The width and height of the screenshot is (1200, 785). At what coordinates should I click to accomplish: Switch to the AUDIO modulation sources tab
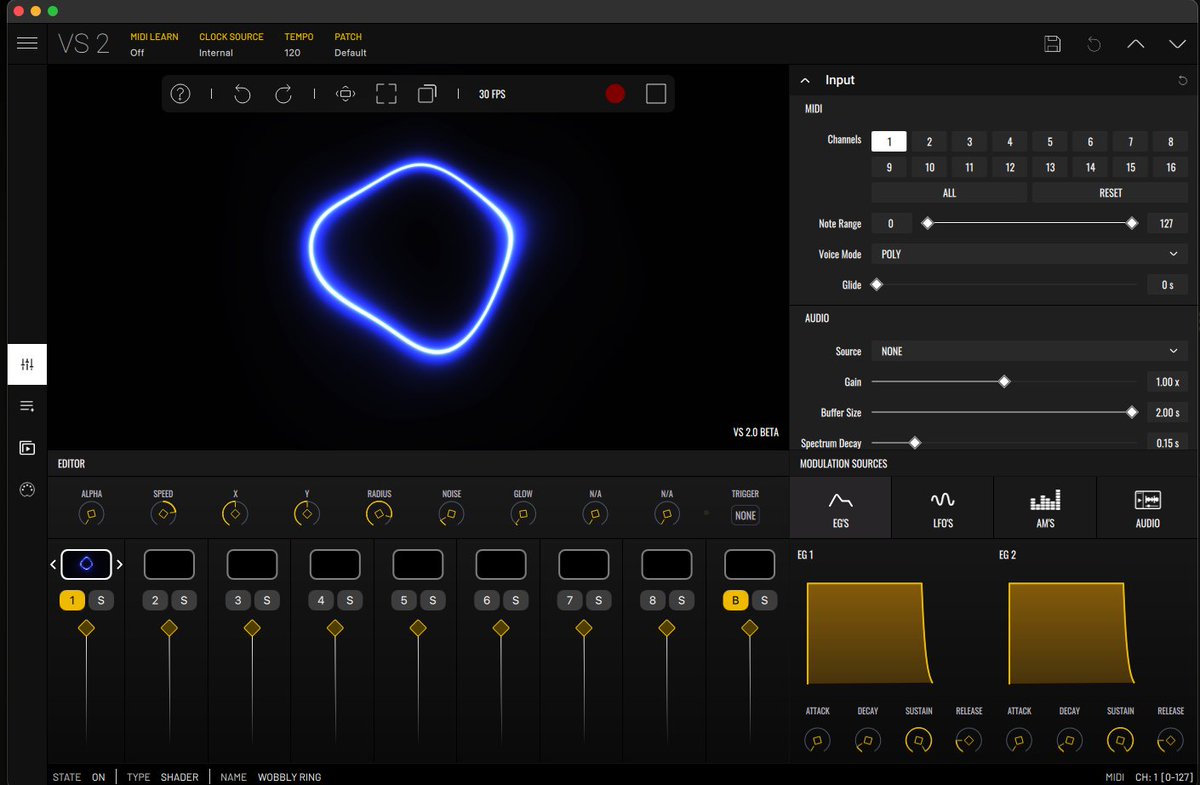click(x=1146, y=508)
